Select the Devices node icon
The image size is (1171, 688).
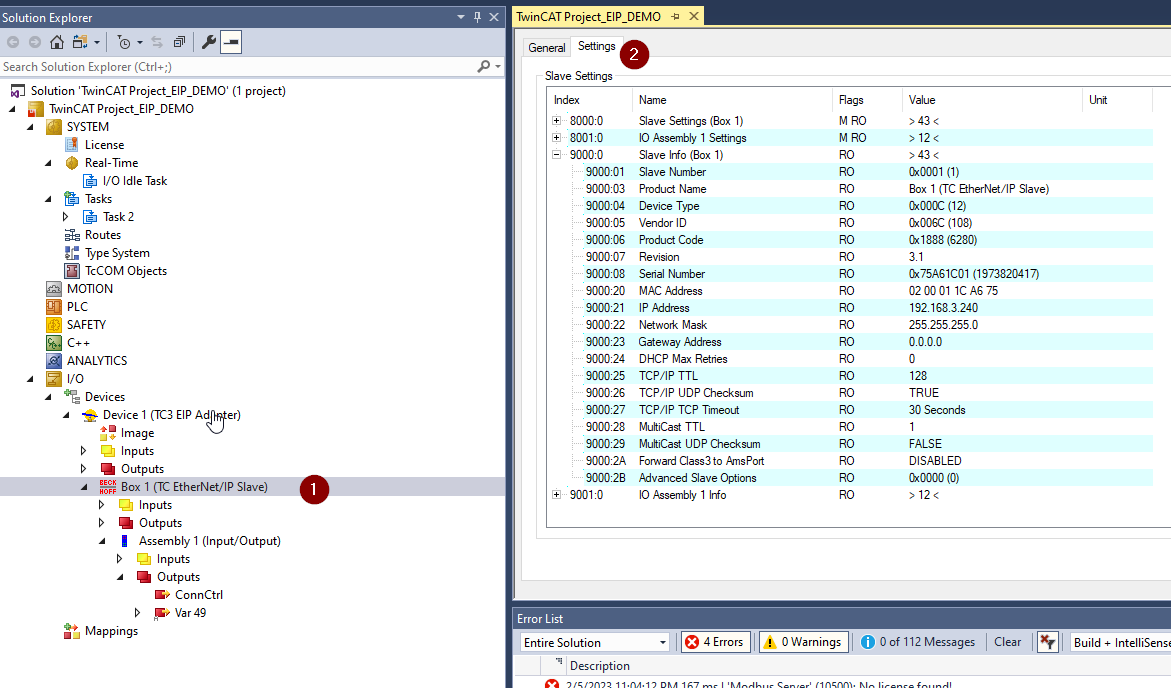(x=72, y=397)
